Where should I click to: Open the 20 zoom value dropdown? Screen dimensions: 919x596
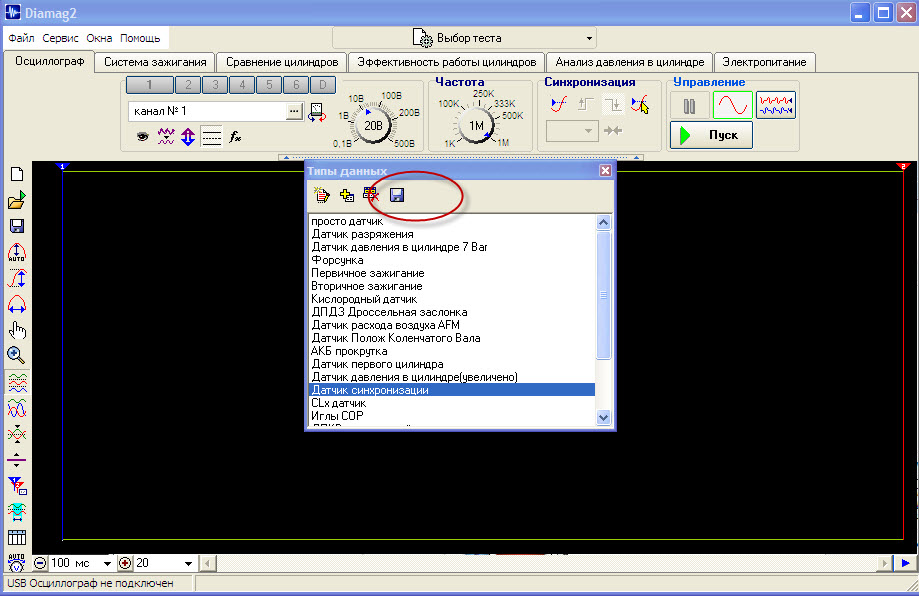click(188, 564)
